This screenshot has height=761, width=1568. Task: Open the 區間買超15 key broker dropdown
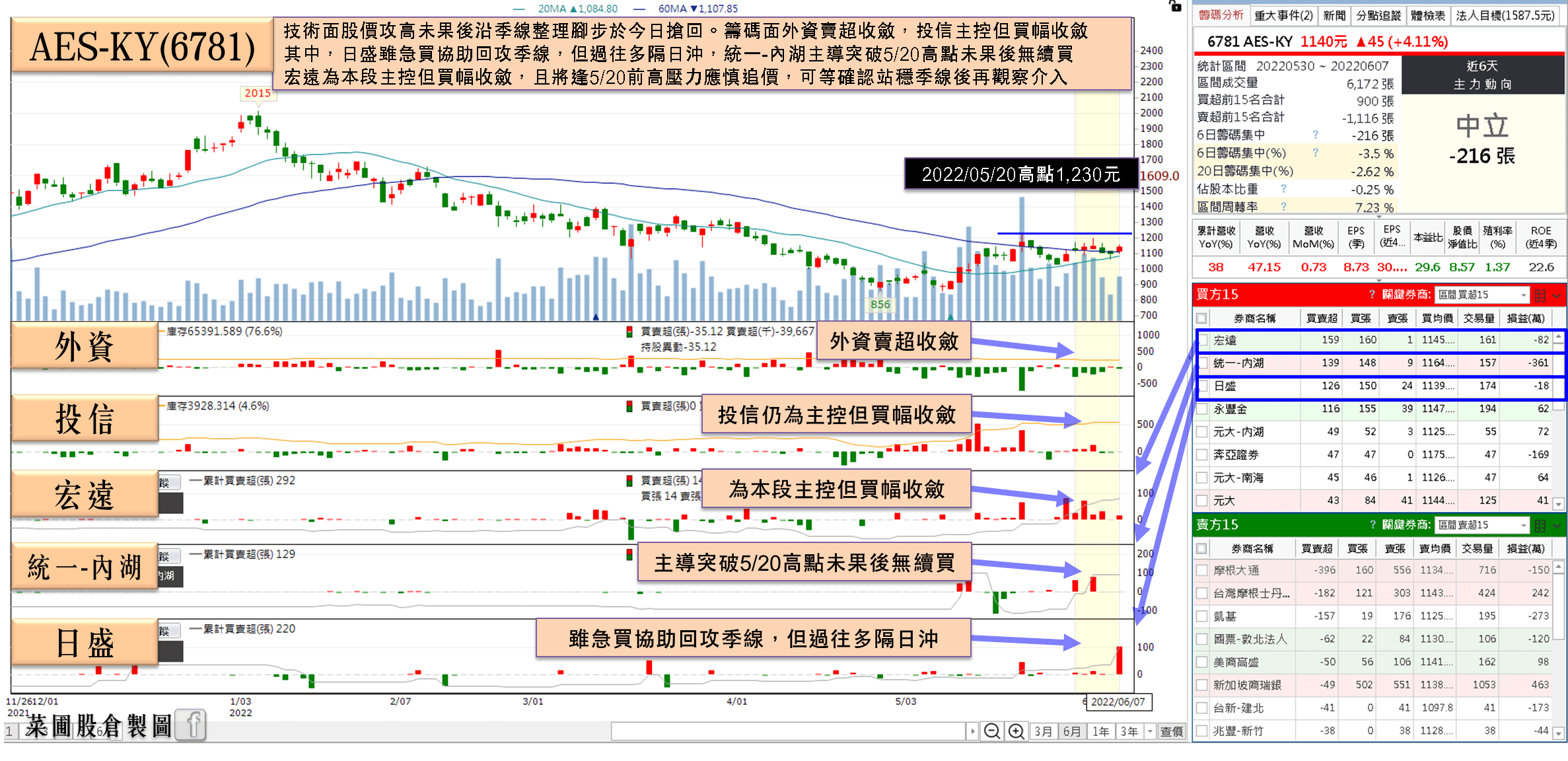point(1482,295)
